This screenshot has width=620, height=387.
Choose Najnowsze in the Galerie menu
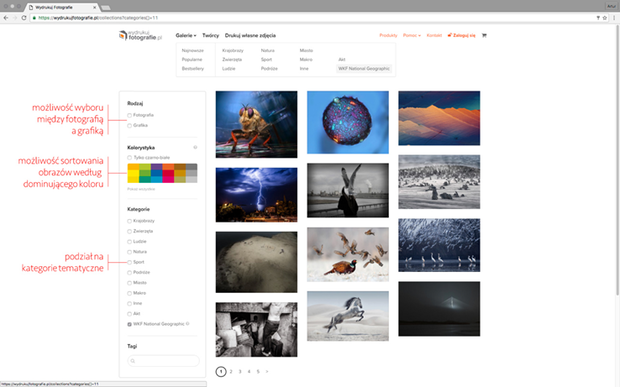[x=193, y=50]
